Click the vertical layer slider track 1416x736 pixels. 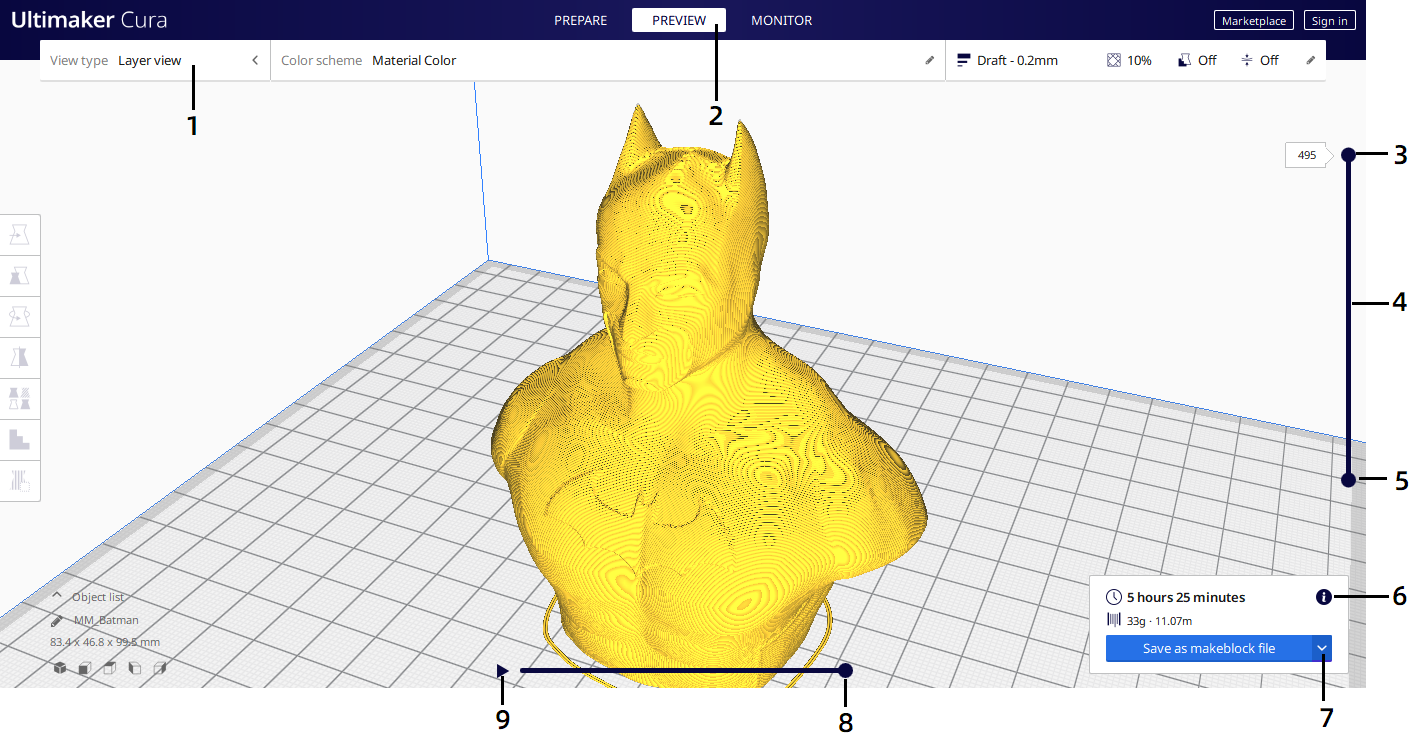1348,318
